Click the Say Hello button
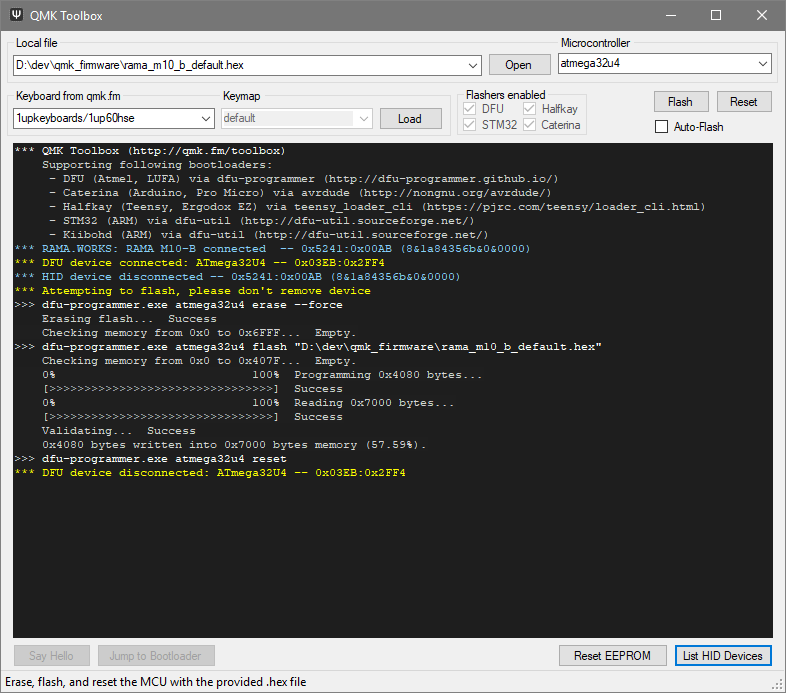786x693 pixels. (x=52, y=656)
